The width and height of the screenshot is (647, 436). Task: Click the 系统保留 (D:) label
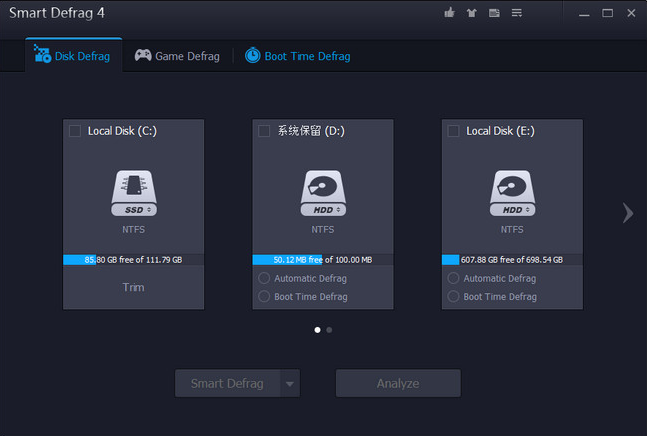311,131
